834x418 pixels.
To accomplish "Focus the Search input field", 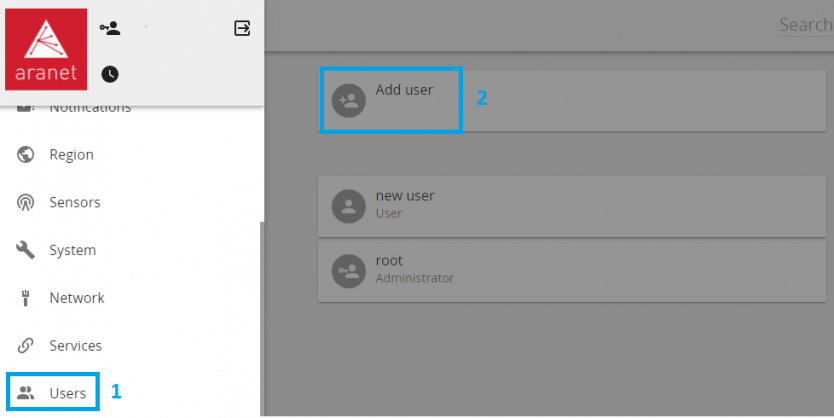I will coord(805,25).
